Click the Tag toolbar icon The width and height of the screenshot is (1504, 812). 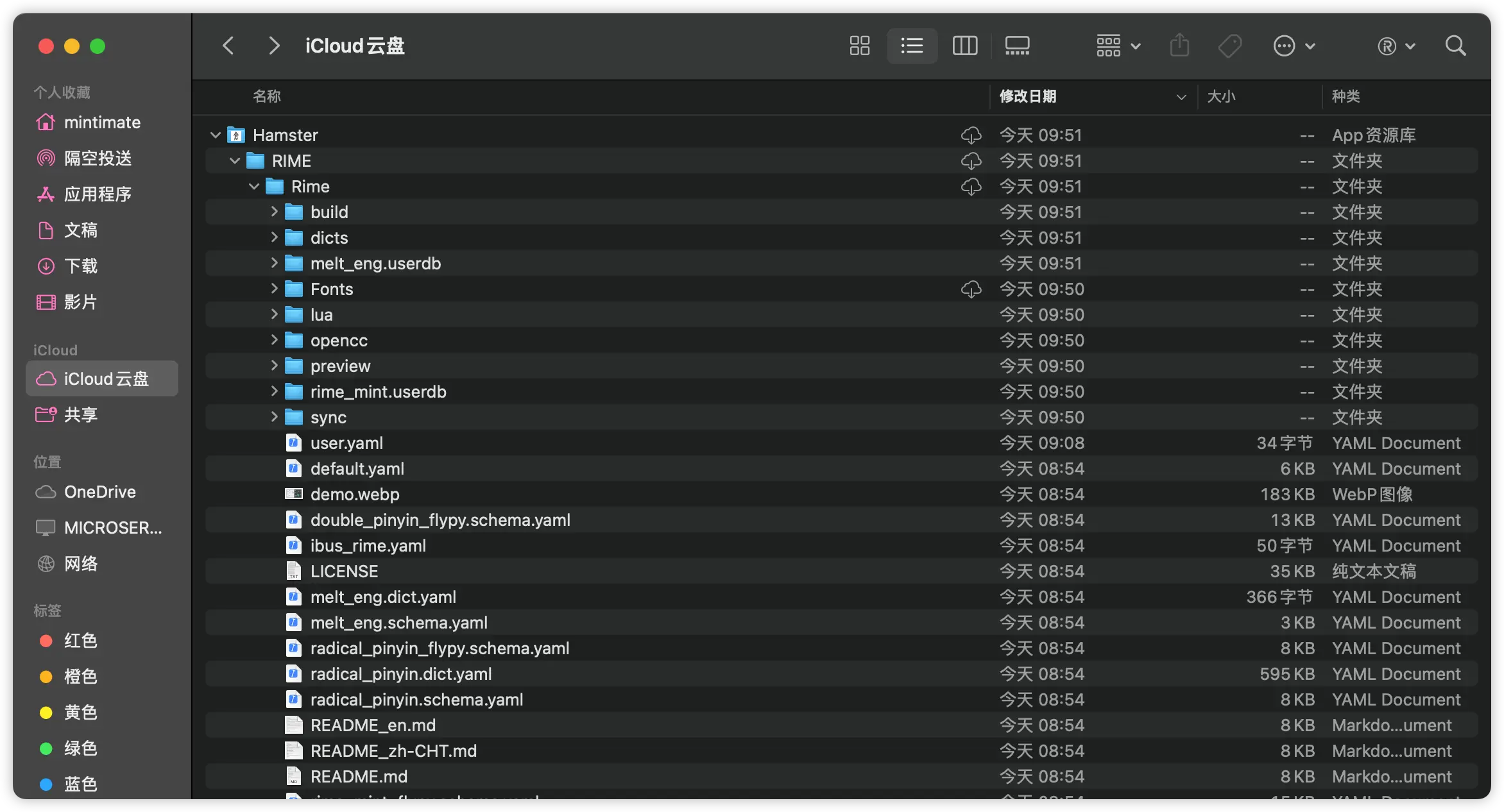(1229, 46)
